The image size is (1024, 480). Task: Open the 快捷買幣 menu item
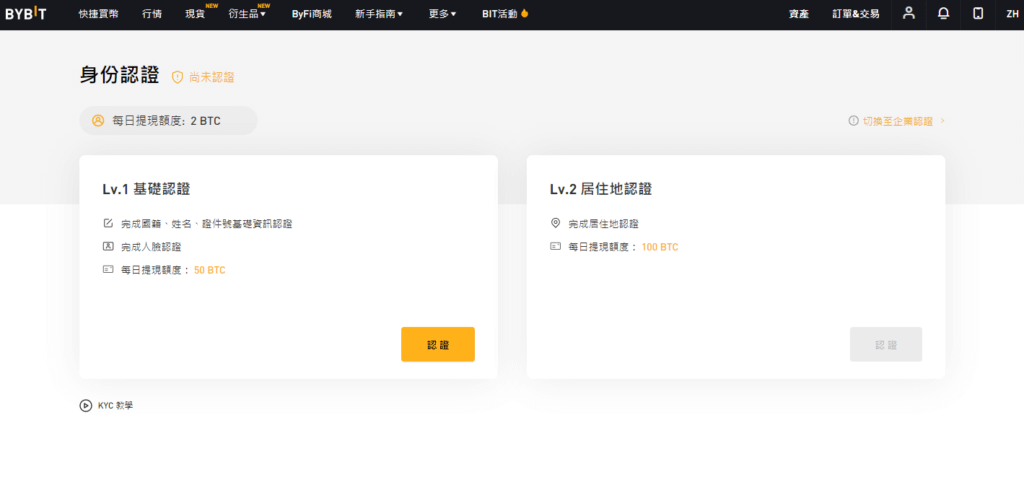[99, 14]
